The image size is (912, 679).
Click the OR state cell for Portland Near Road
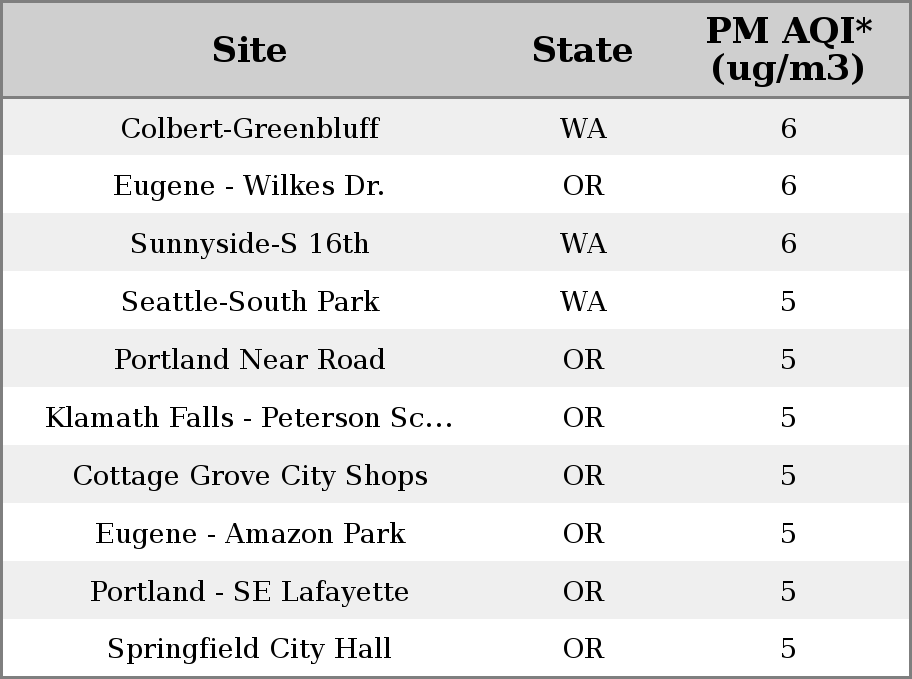click(x=583, y=359)
